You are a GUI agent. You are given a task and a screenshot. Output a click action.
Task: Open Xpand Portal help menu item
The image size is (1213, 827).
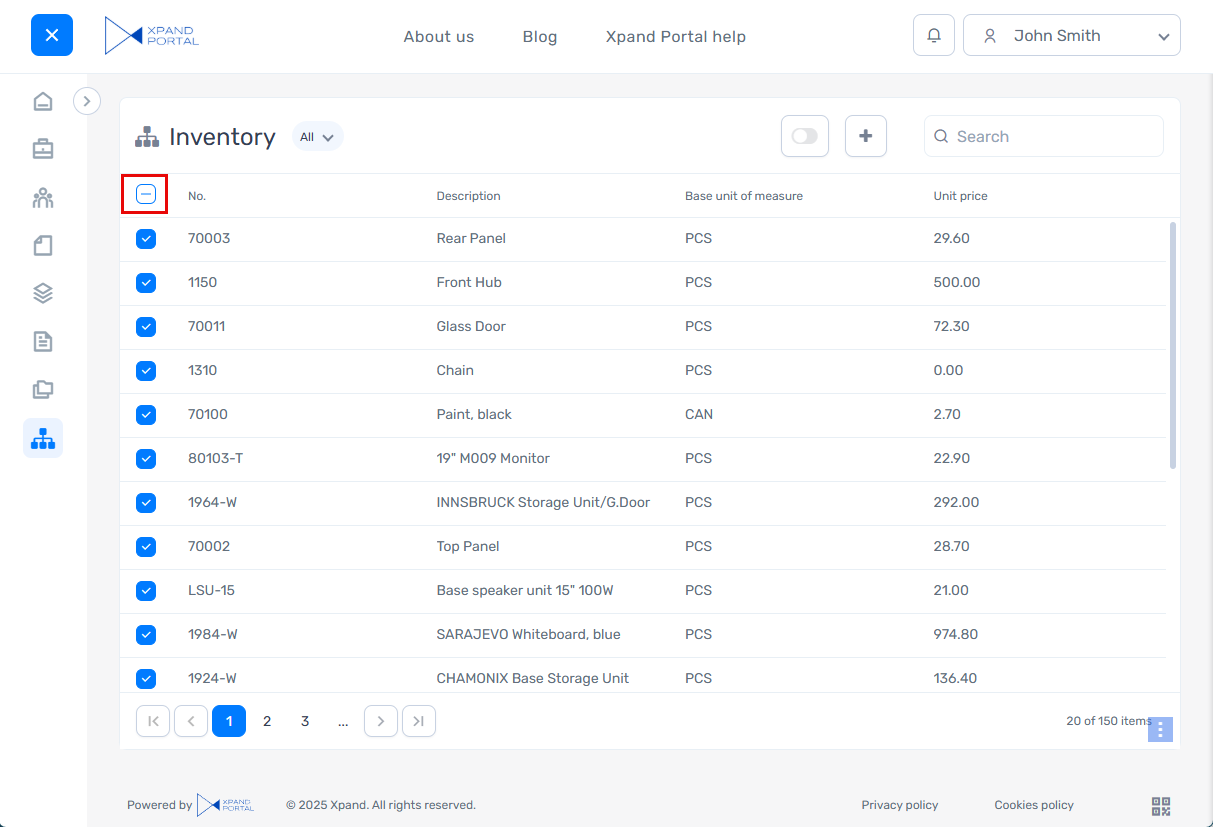[676, 37]
